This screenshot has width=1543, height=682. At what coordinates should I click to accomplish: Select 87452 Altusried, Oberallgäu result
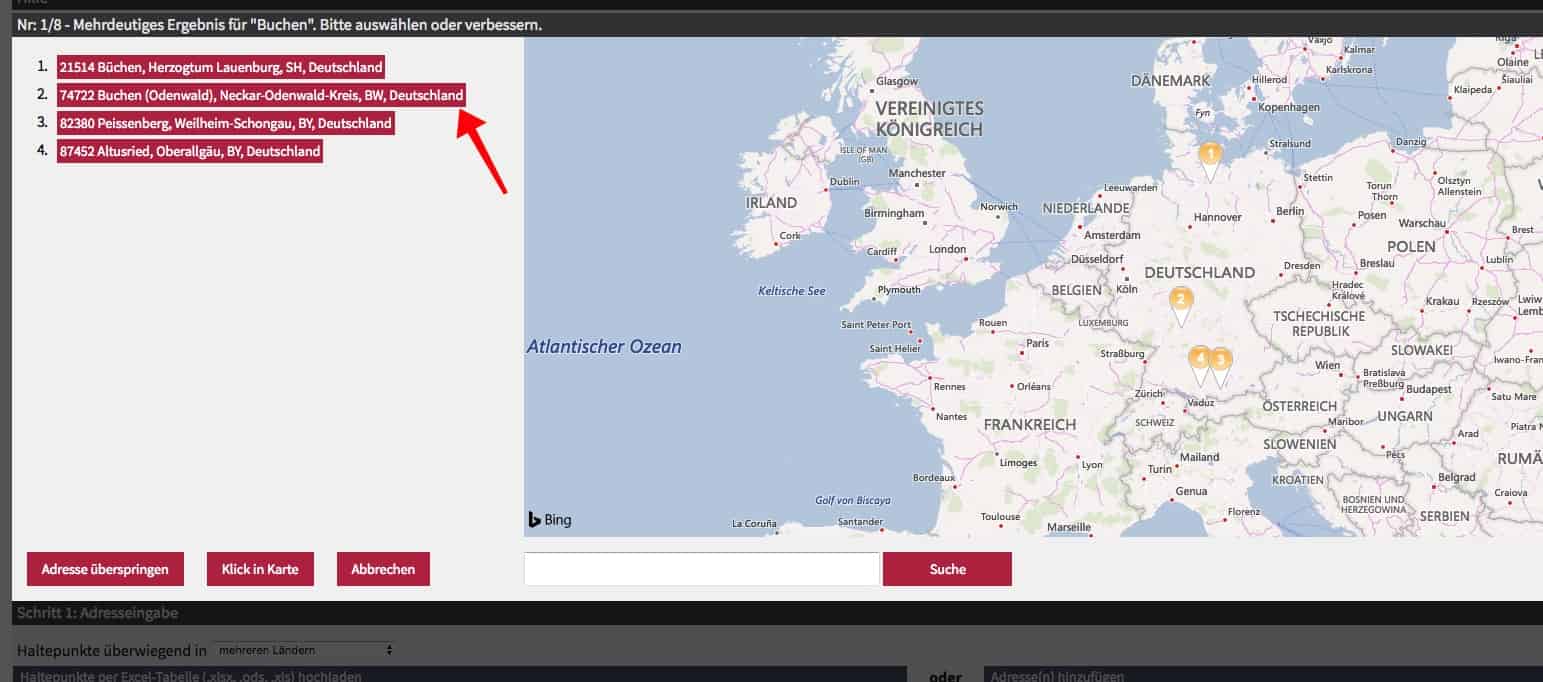tap(190, 152)
